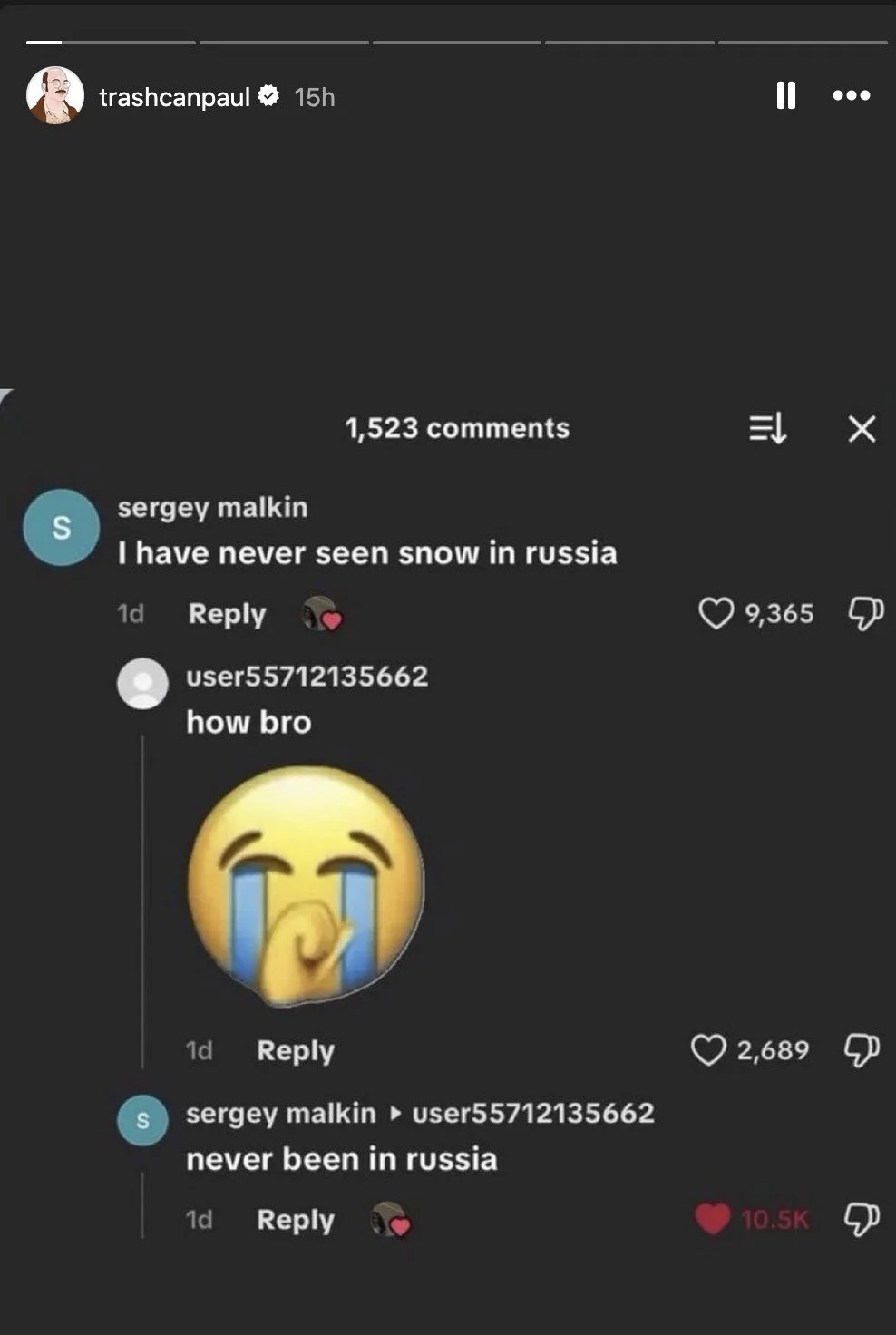Dislike the 'never seen snow in russia' comment
The height and width of the screenshot is (1335, 896).
(x=865, y=613)
